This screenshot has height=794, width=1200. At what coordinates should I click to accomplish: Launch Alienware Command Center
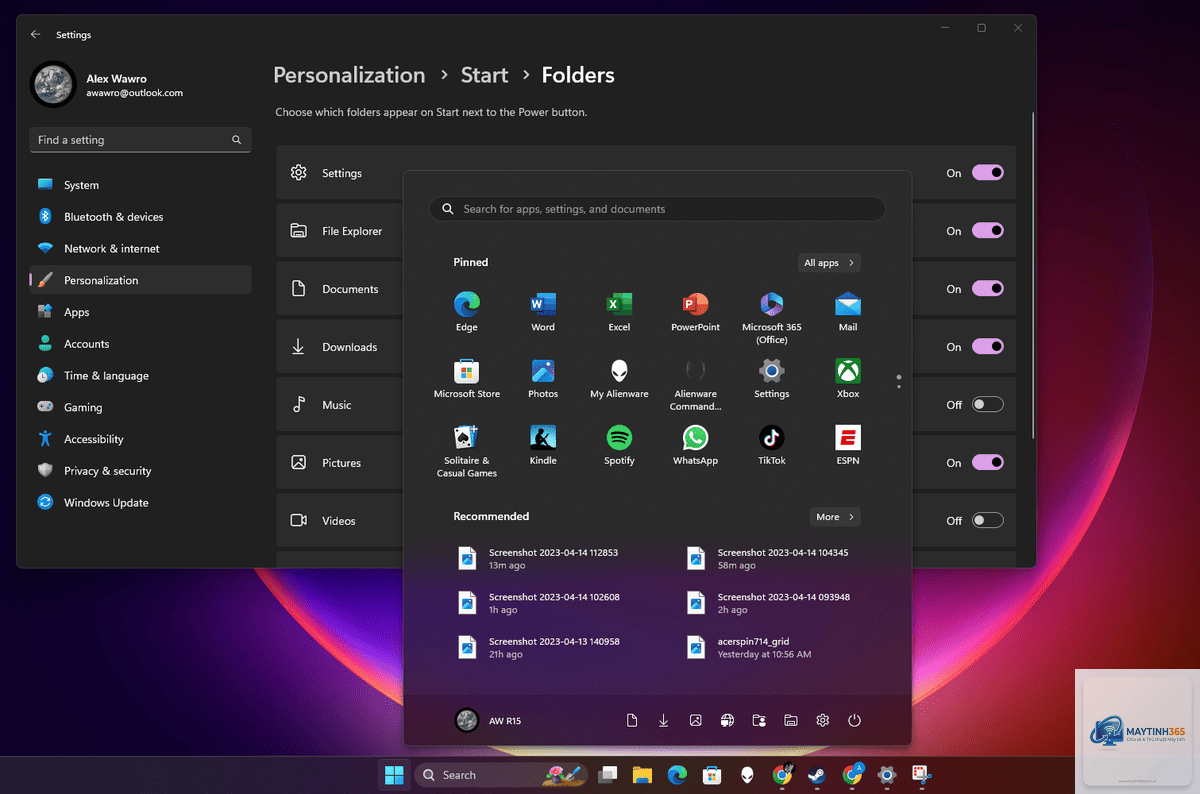(x=695, y=384)
